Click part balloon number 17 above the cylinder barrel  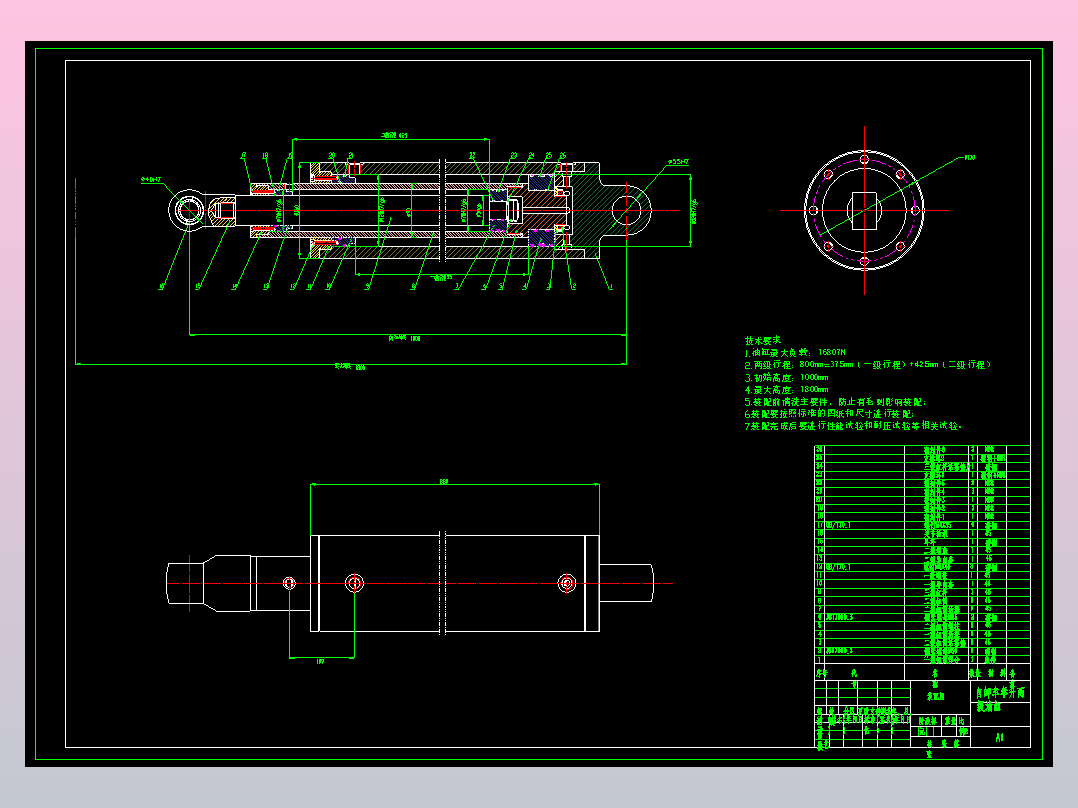tap(242, 157)
